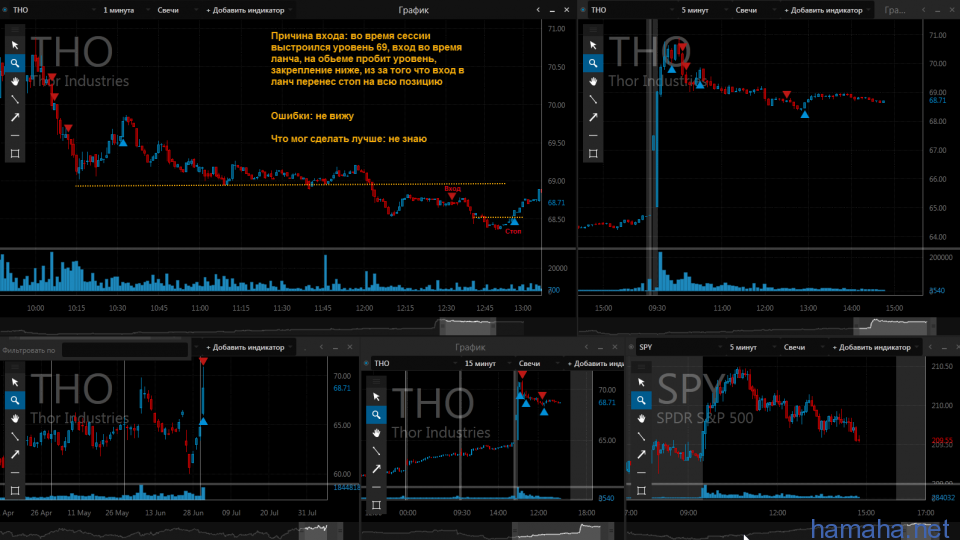Image resolution: width=960 pixels, height=540 pixels.
Task: Pick the arrow tool in the 5-minute THO chart
Action: pyautogui.click(x=593, y=117)
